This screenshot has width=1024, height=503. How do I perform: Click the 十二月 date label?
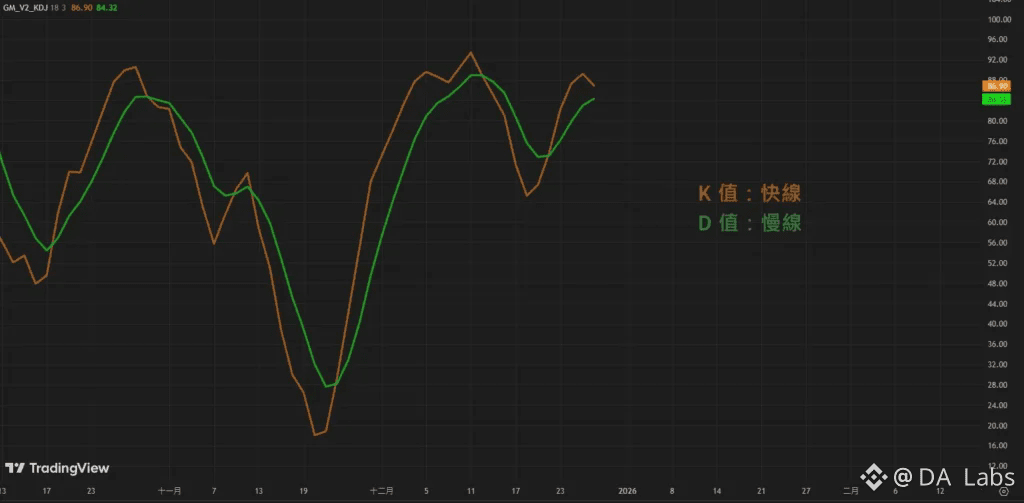click(381, 491)
